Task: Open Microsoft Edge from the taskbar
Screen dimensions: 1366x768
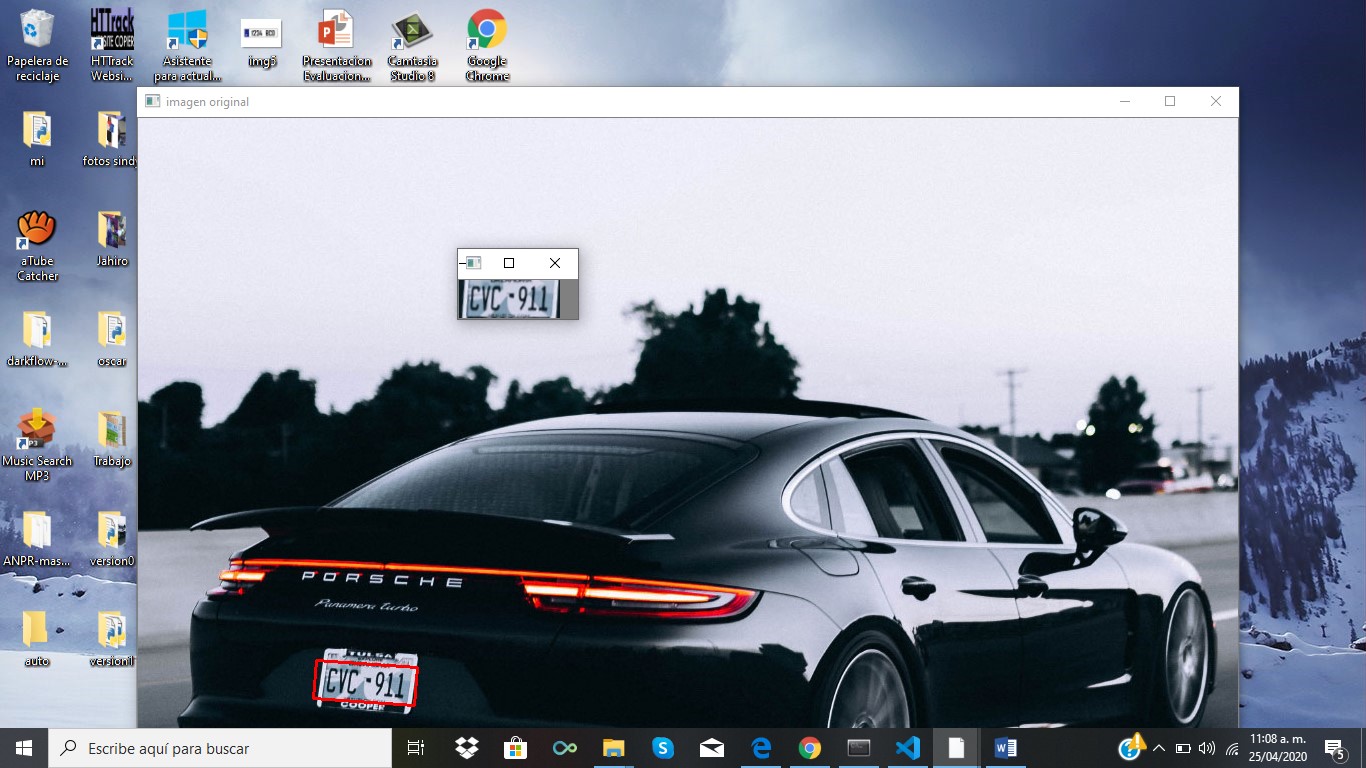Action: (760, 748)
